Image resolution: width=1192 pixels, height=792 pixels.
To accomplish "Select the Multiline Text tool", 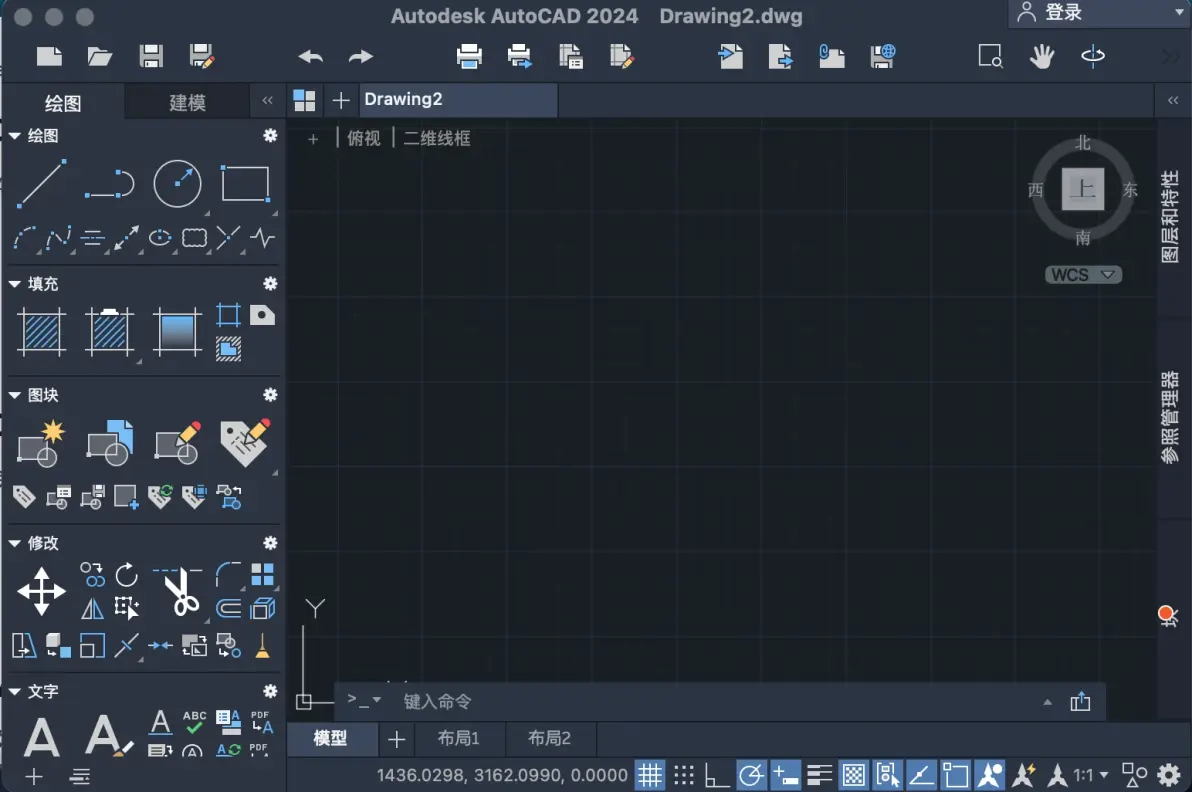I will coord(41,737).
